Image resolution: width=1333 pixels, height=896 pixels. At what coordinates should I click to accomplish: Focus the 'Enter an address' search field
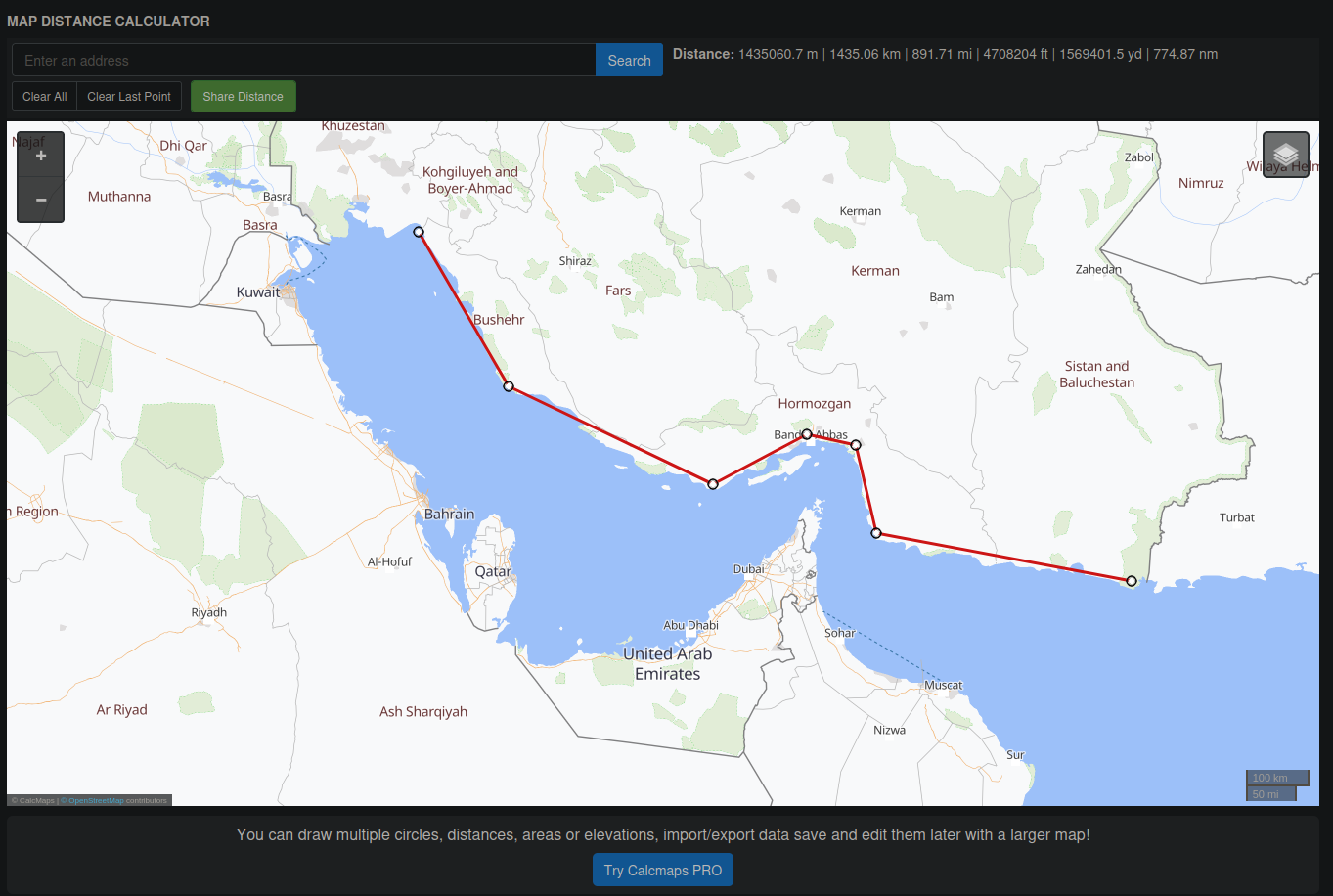304,60
